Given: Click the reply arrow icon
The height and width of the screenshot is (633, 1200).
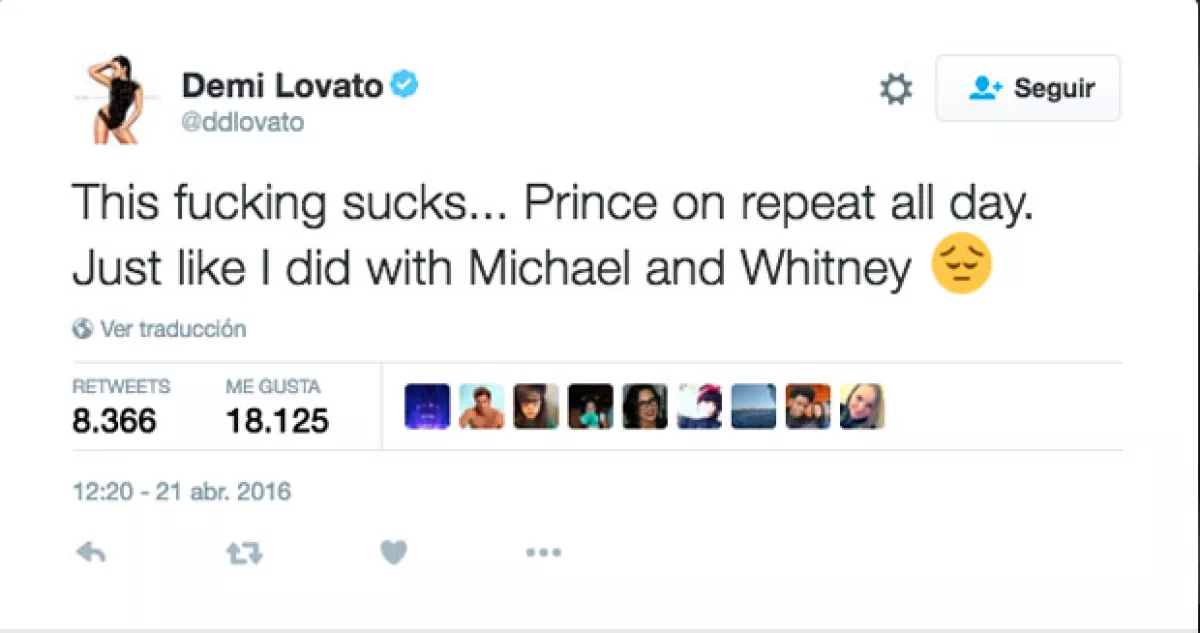Looking at the screenshot, I should click(91, 553).
